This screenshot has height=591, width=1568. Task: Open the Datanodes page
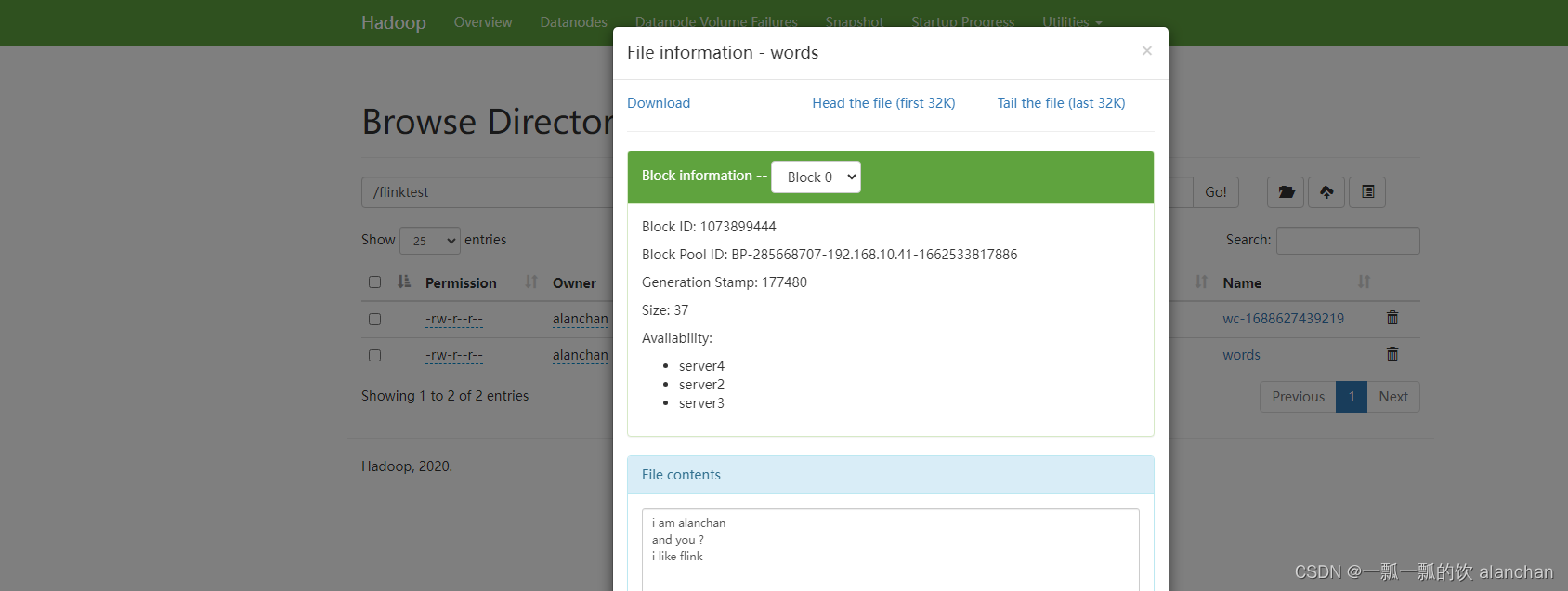[573, 22]
